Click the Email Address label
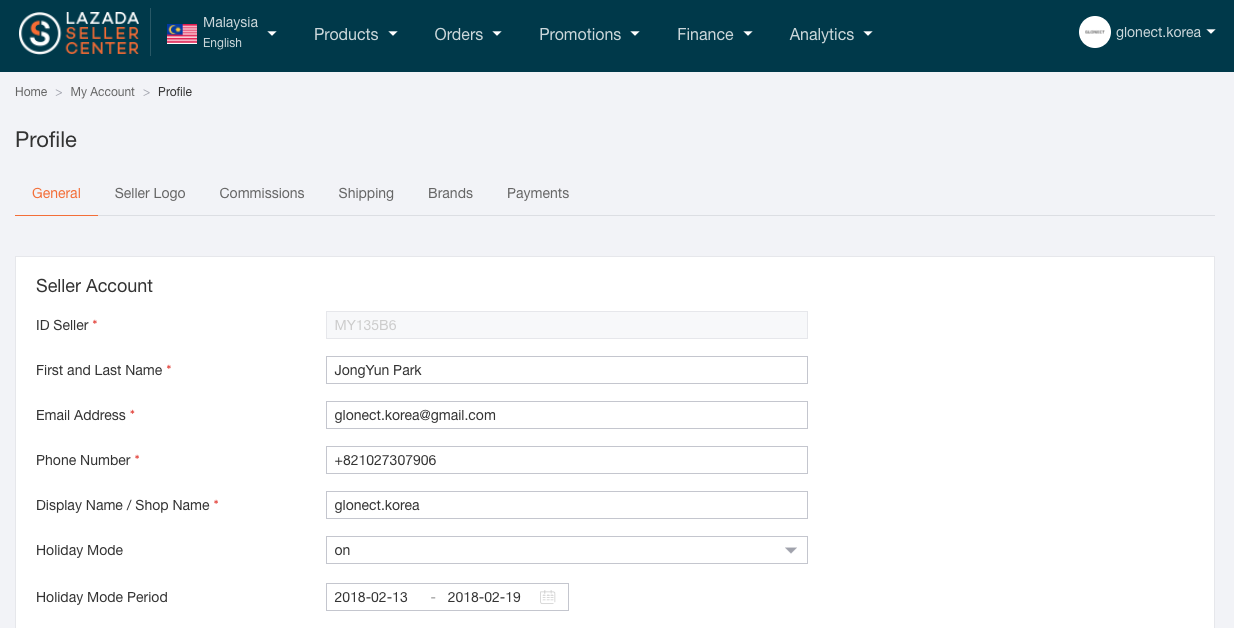Viewport: 1234px width, 628px height. [81, 415]
